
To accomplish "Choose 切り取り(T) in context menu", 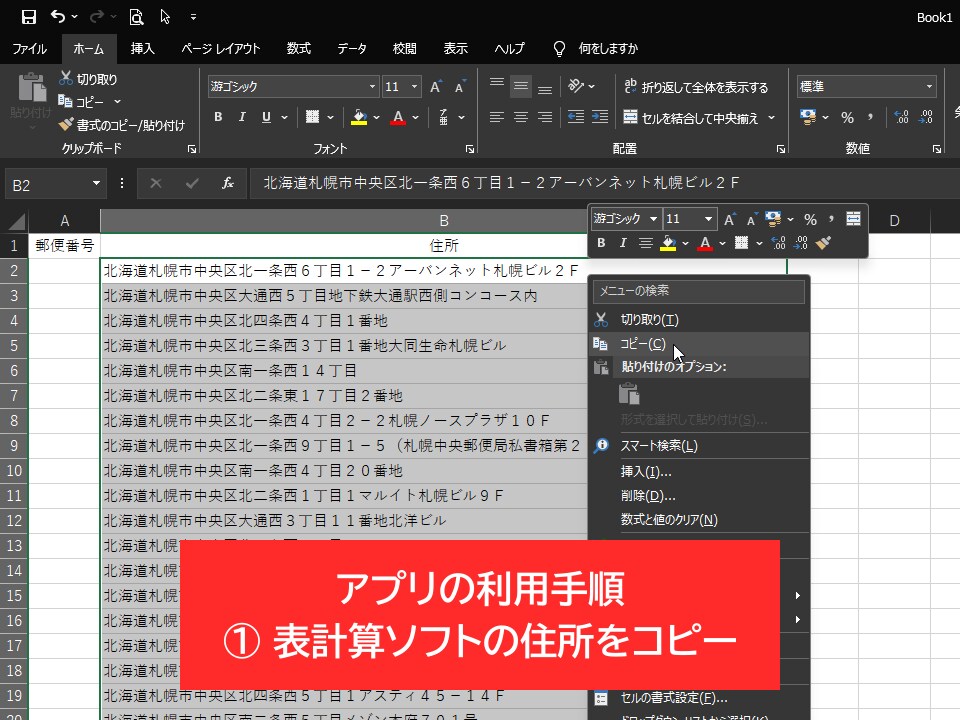I will pyautogui.click(x=699, y=320).
